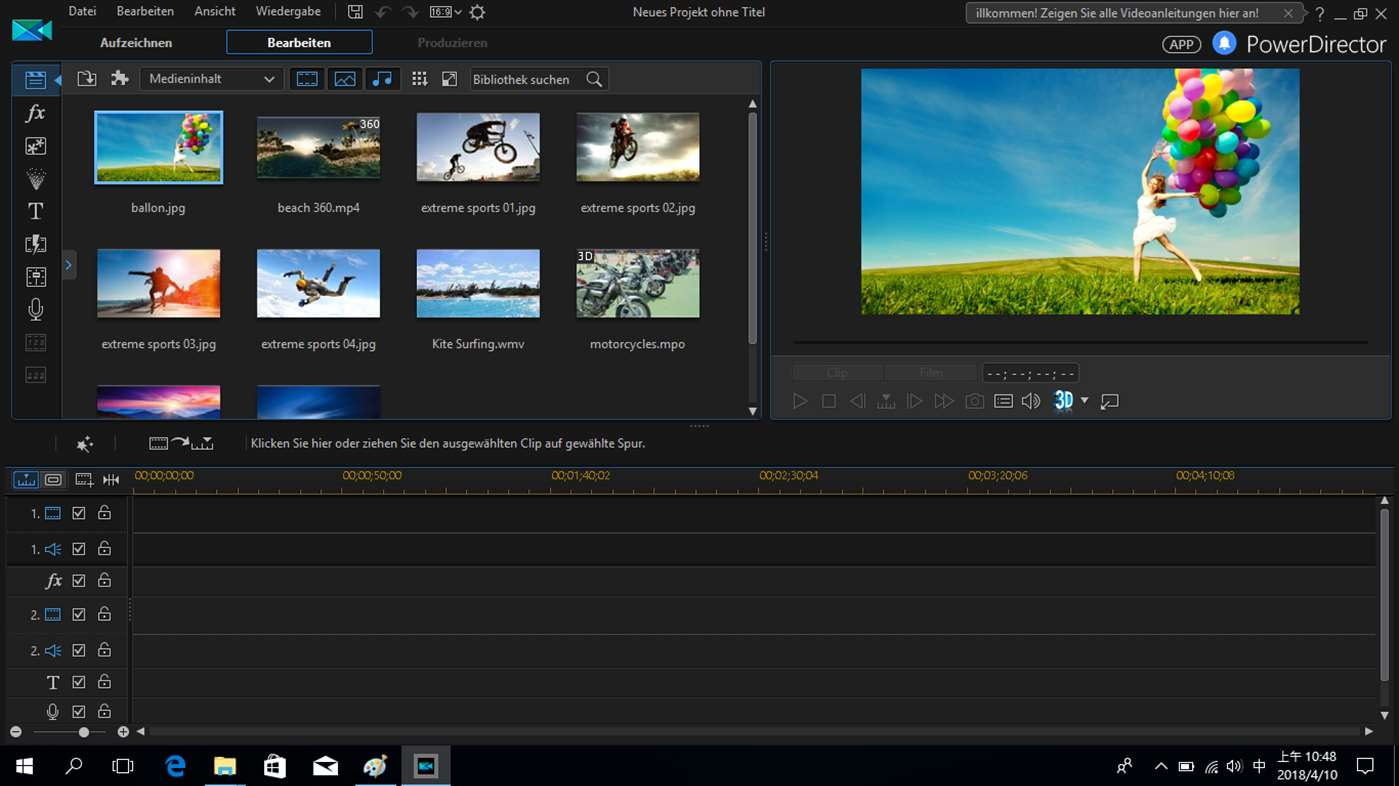Close the welcome tutorial banner
The width and height of the screenshot is (1399, 786).
1289,14
